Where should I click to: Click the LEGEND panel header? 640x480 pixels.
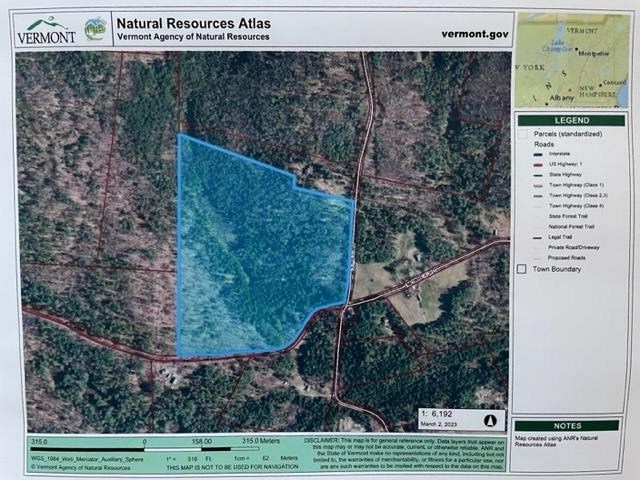pyautogui.click(x=565, y=118)
